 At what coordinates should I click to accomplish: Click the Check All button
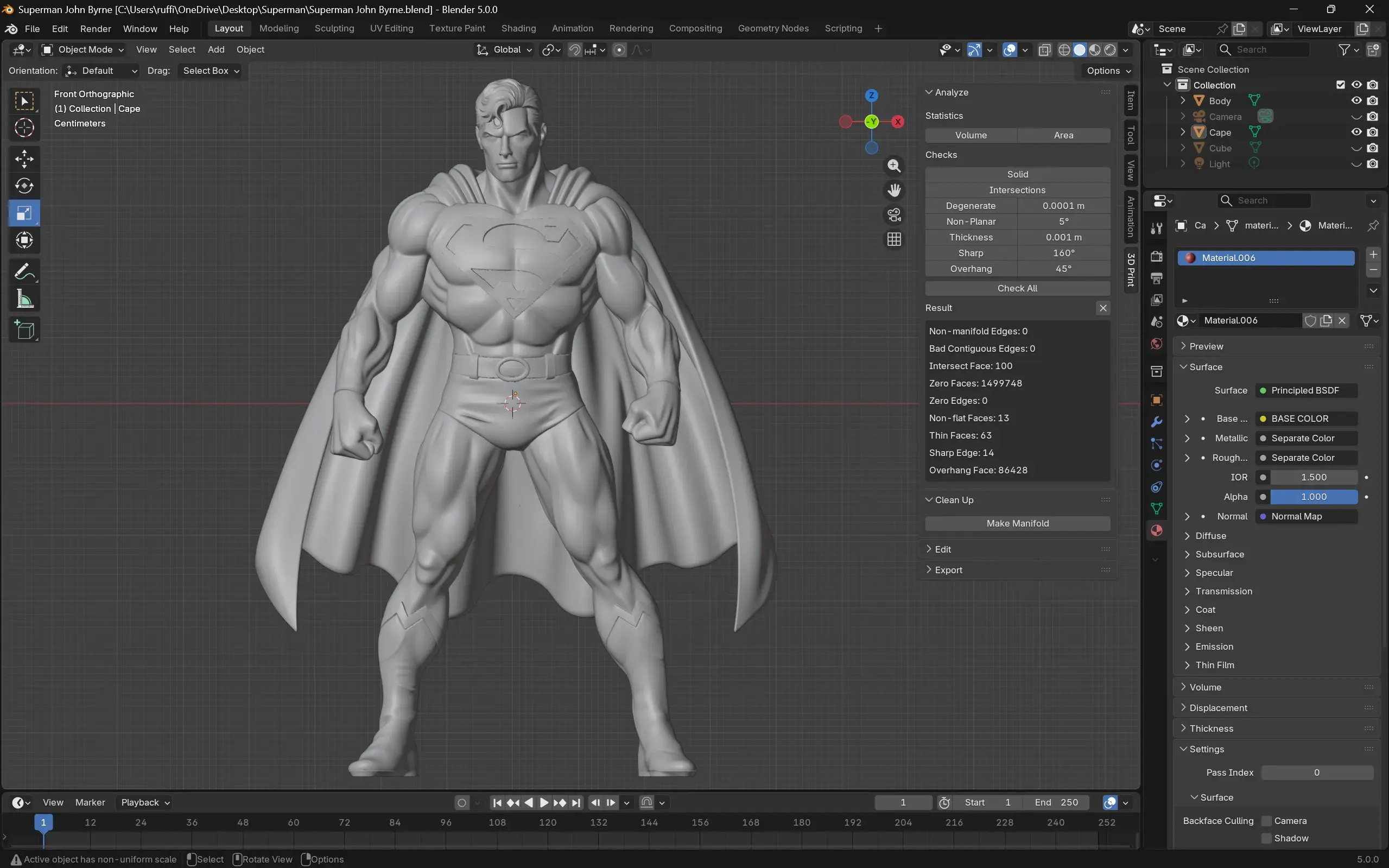click(x=1018, y=288)
